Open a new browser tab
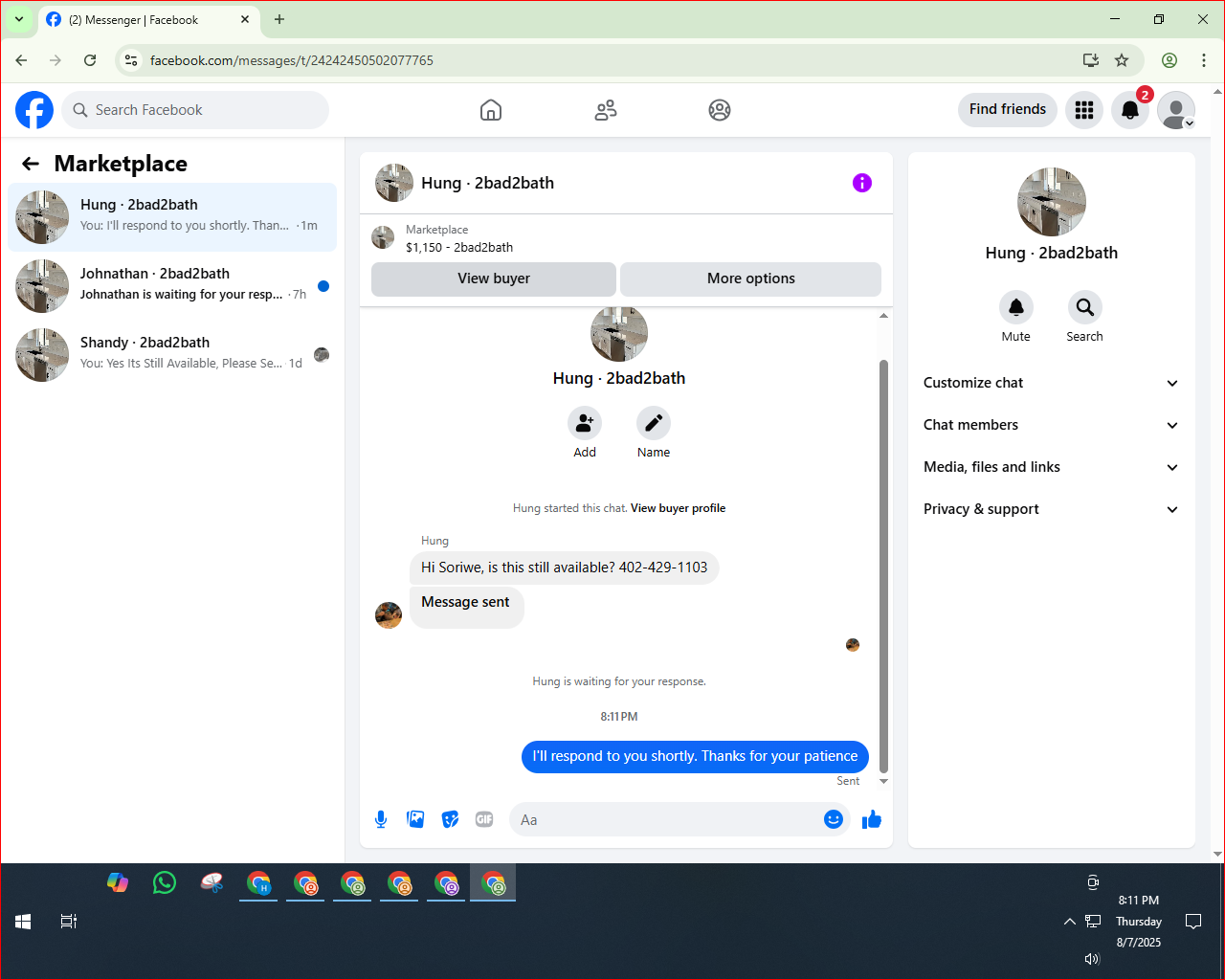1225x980 pixels. (279, 19)
